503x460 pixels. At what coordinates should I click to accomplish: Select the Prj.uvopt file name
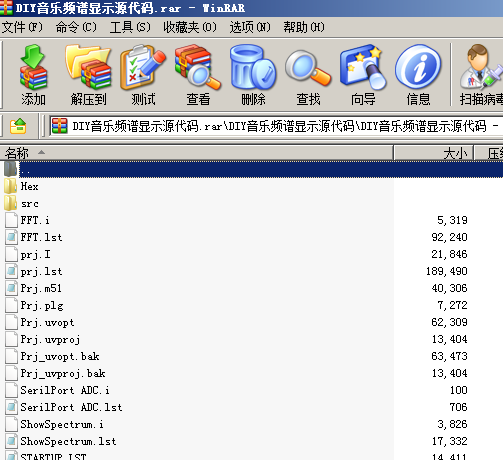47,323
